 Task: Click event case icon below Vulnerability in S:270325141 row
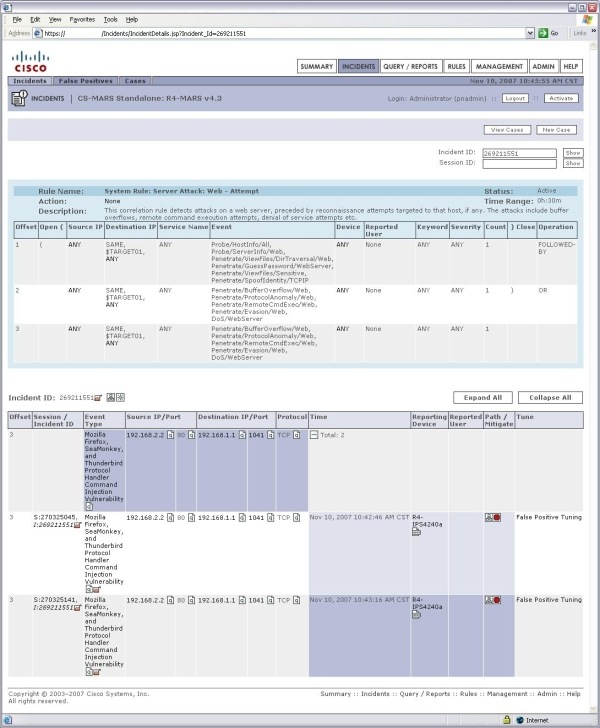tap(97, 672)
